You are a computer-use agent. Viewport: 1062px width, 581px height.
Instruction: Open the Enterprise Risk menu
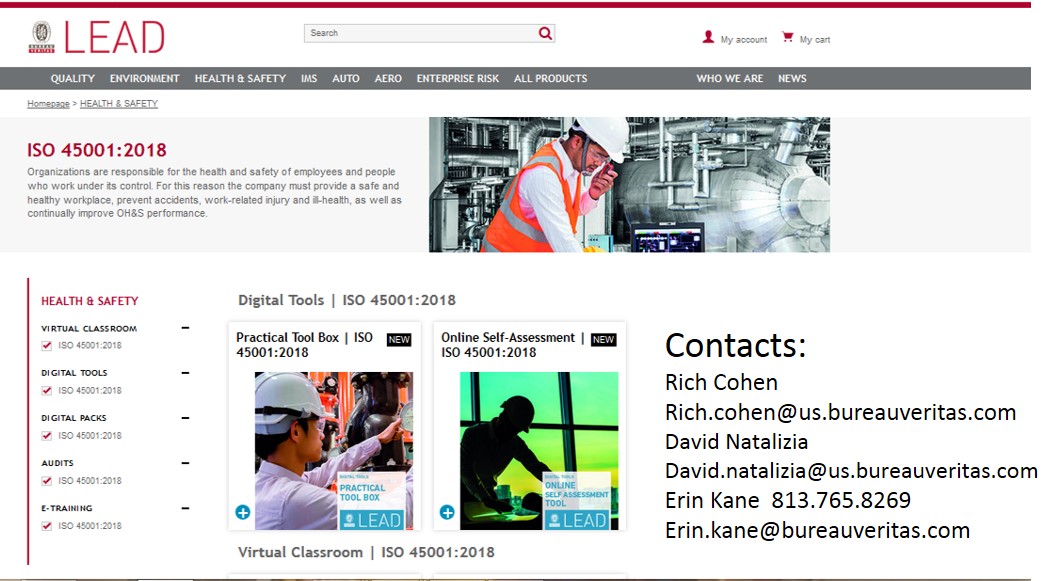[x=458, y=79]
